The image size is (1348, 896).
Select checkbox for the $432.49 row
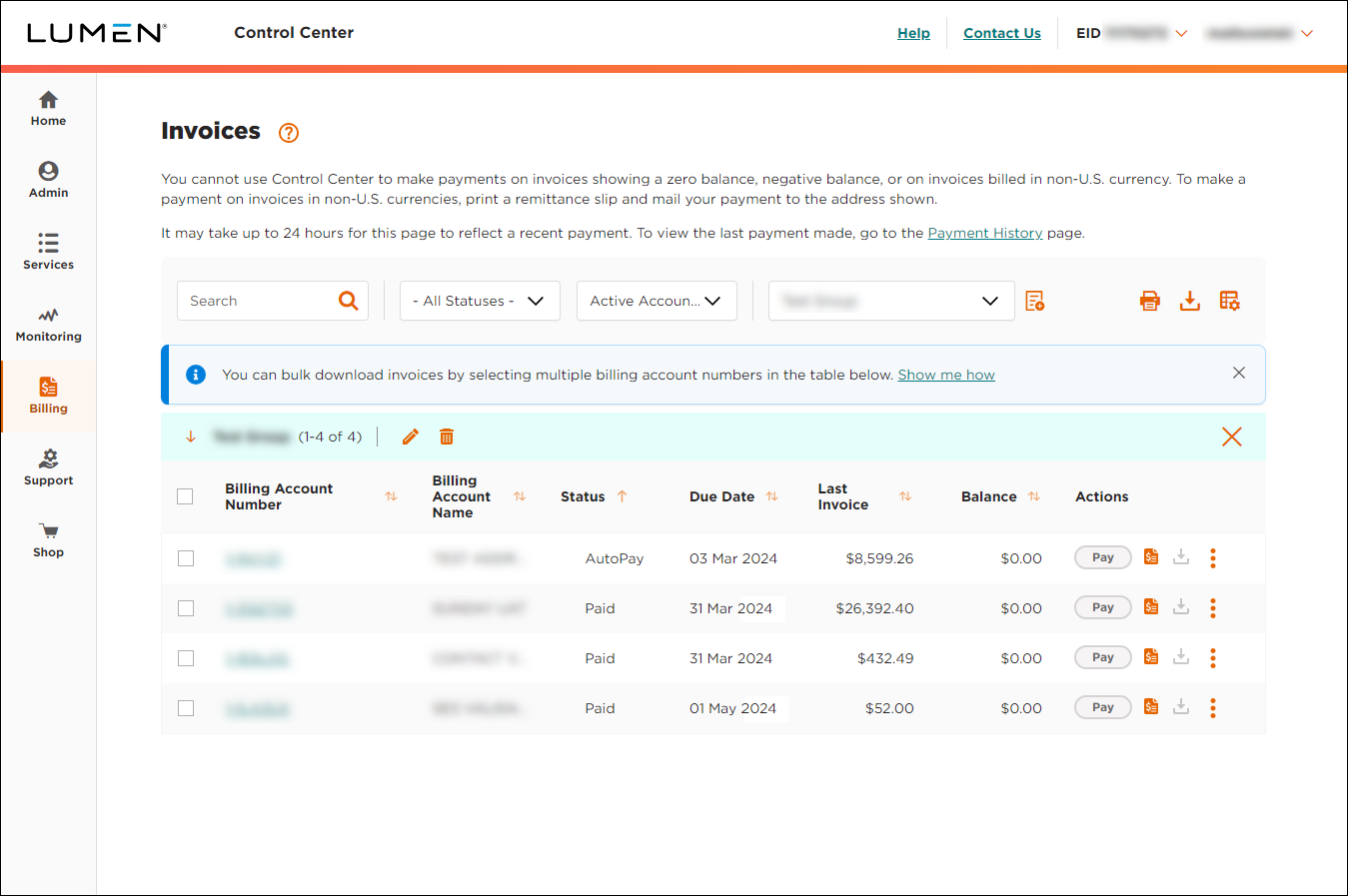186,658
